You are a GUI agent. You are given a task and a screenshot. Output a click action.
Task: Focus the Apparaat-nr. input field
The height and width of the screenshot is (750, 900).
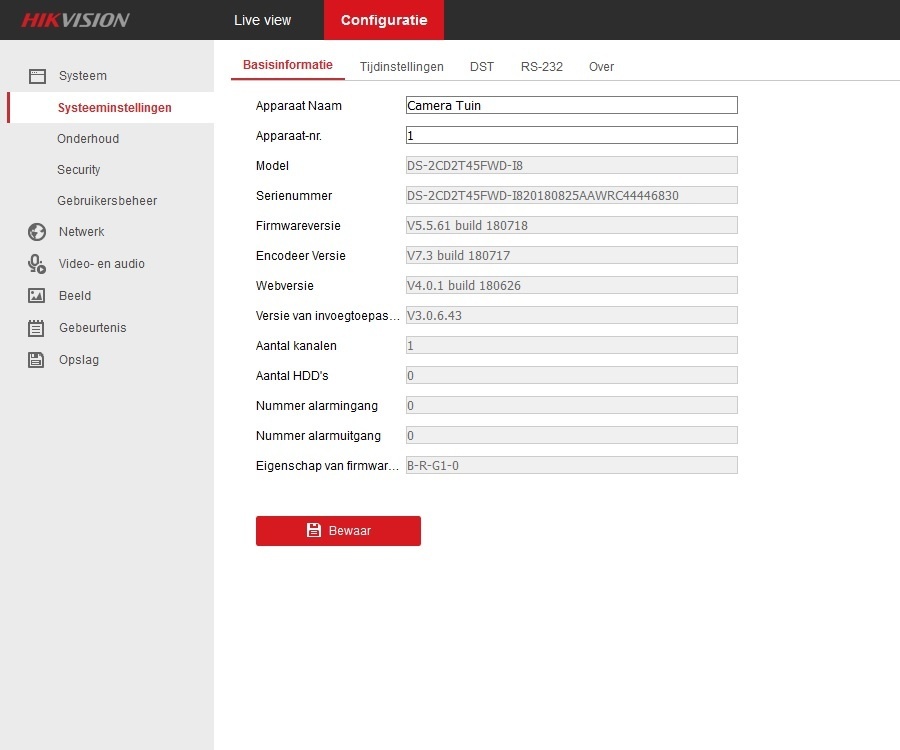pos(572,135)
